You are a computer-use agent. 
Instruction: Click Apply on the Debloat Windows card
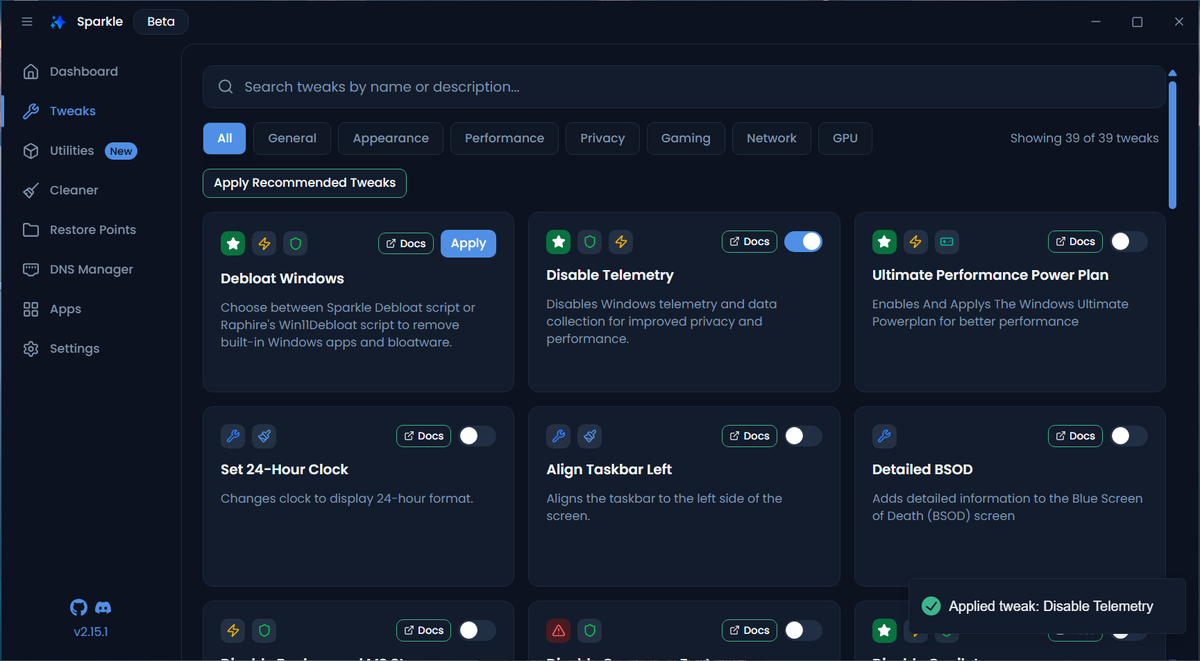468,243
